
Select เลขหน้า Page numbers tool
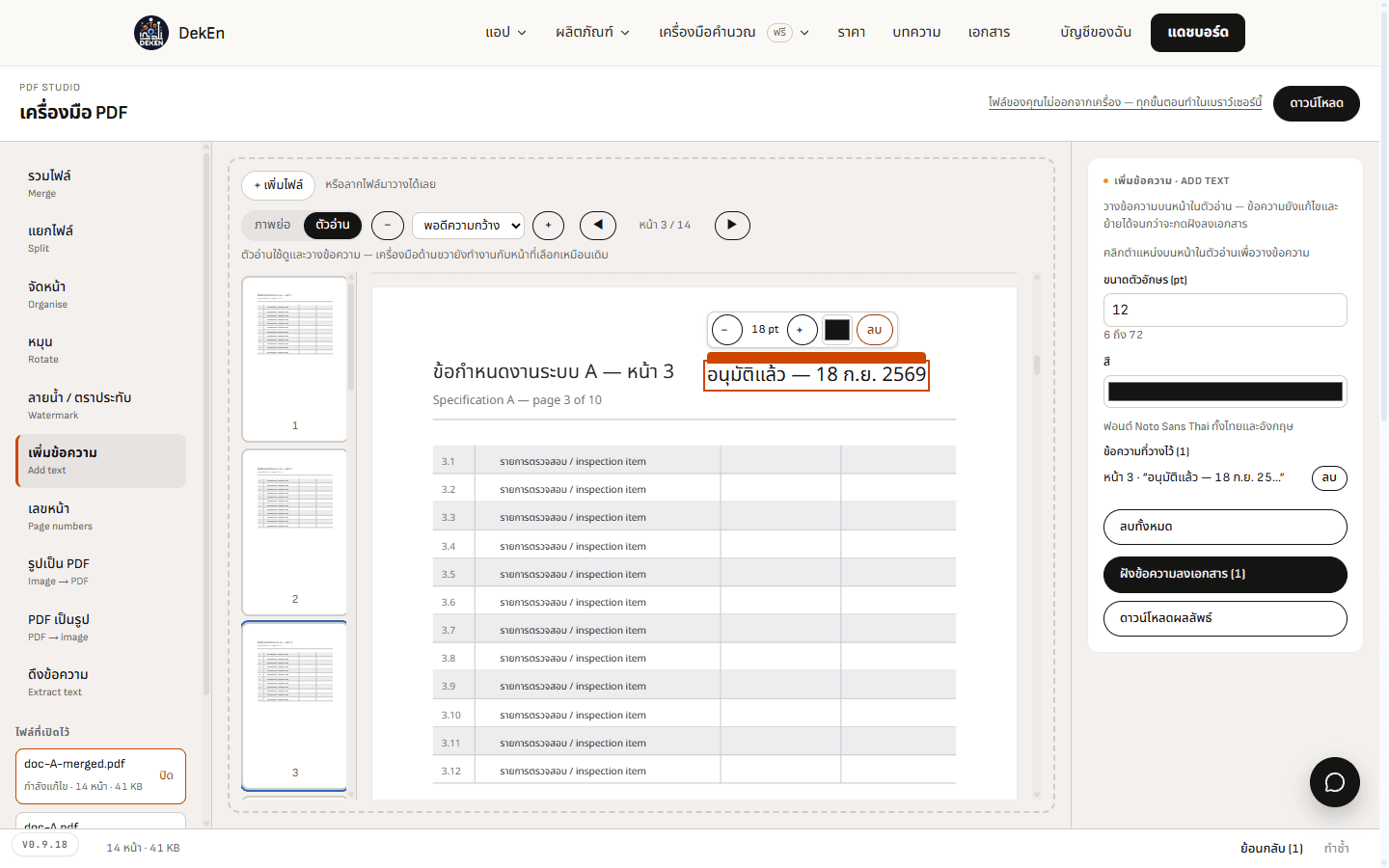(x=101, y=516)
